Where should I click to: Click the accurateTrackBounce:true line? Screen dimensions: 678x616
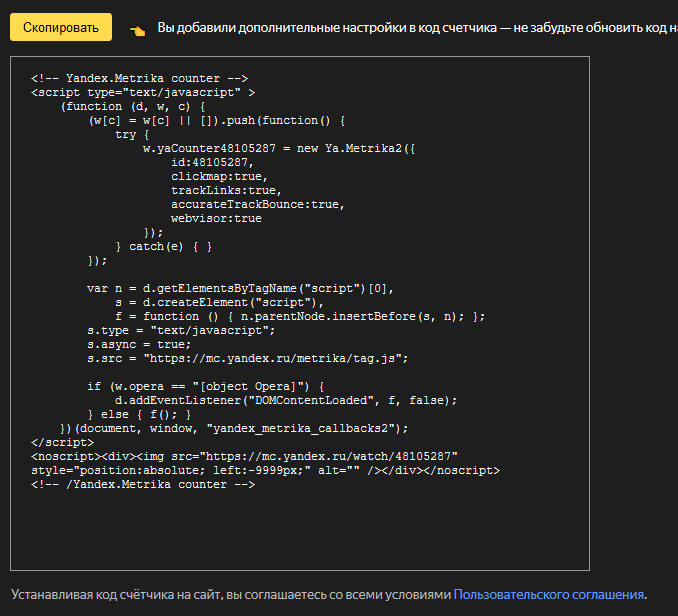tap(257, 204)
